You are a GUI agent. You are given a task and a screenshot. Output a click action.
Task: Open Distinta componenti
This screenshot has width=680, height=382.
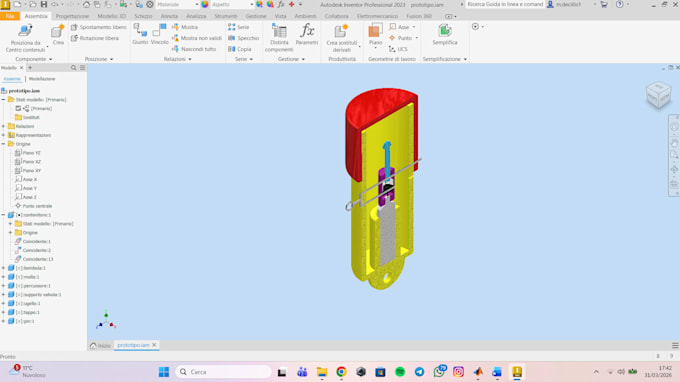(279, 38)
